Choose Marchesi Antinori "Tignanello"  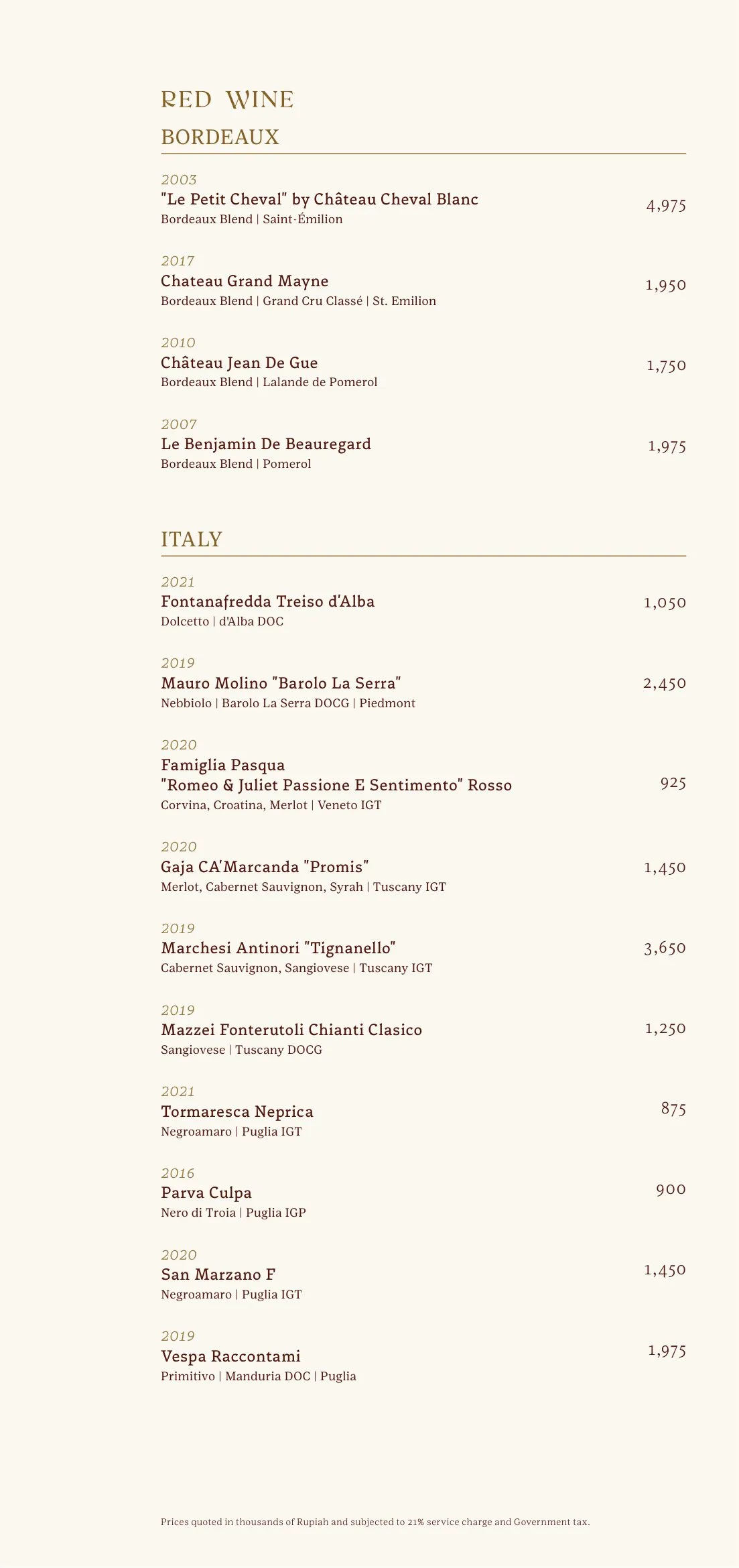[x=278, y=948]
